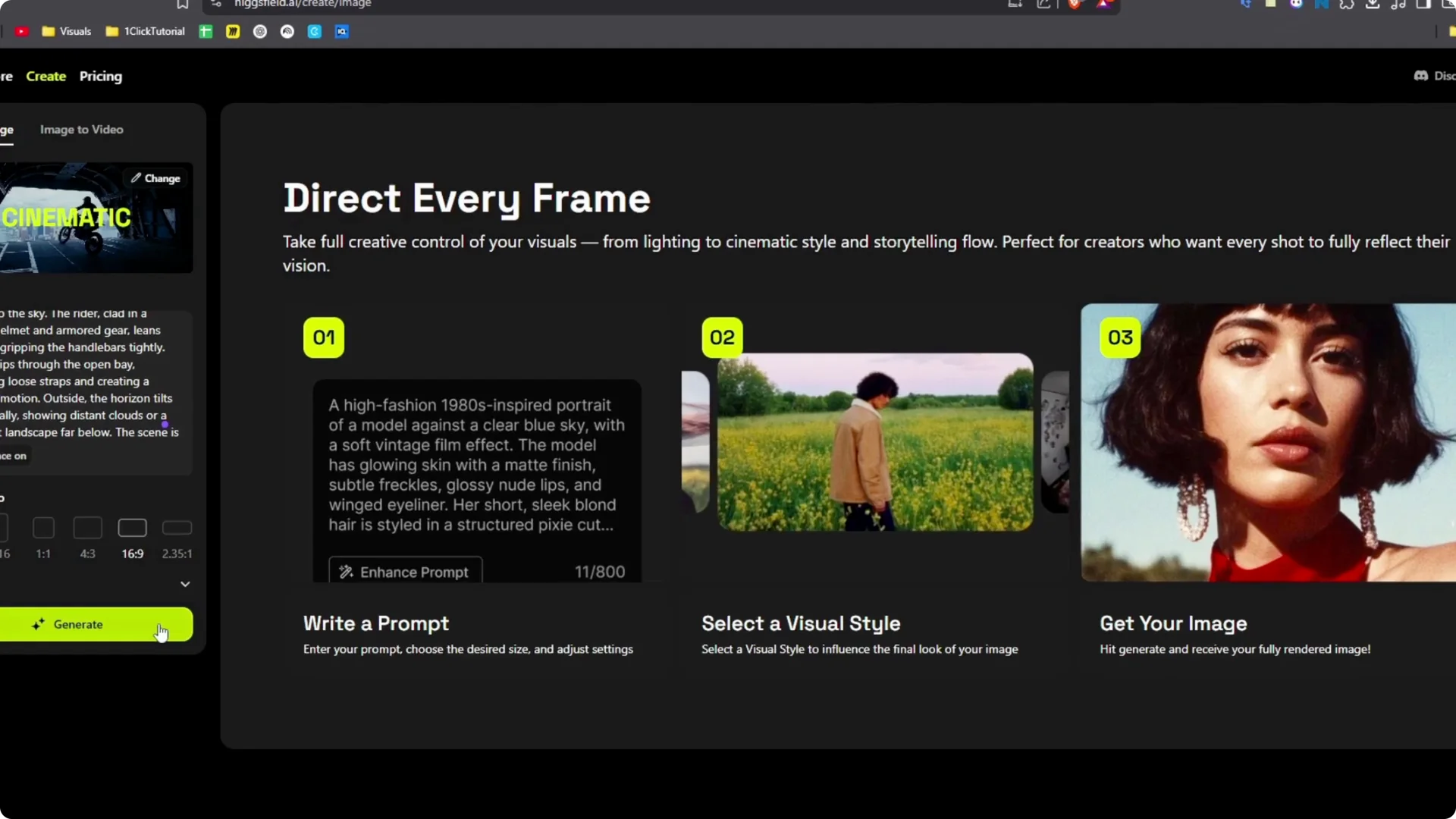This screenshot has width=1456, height=819.
Task: Select the 4:3 aspect ratio option
Action: coord(87,529)
